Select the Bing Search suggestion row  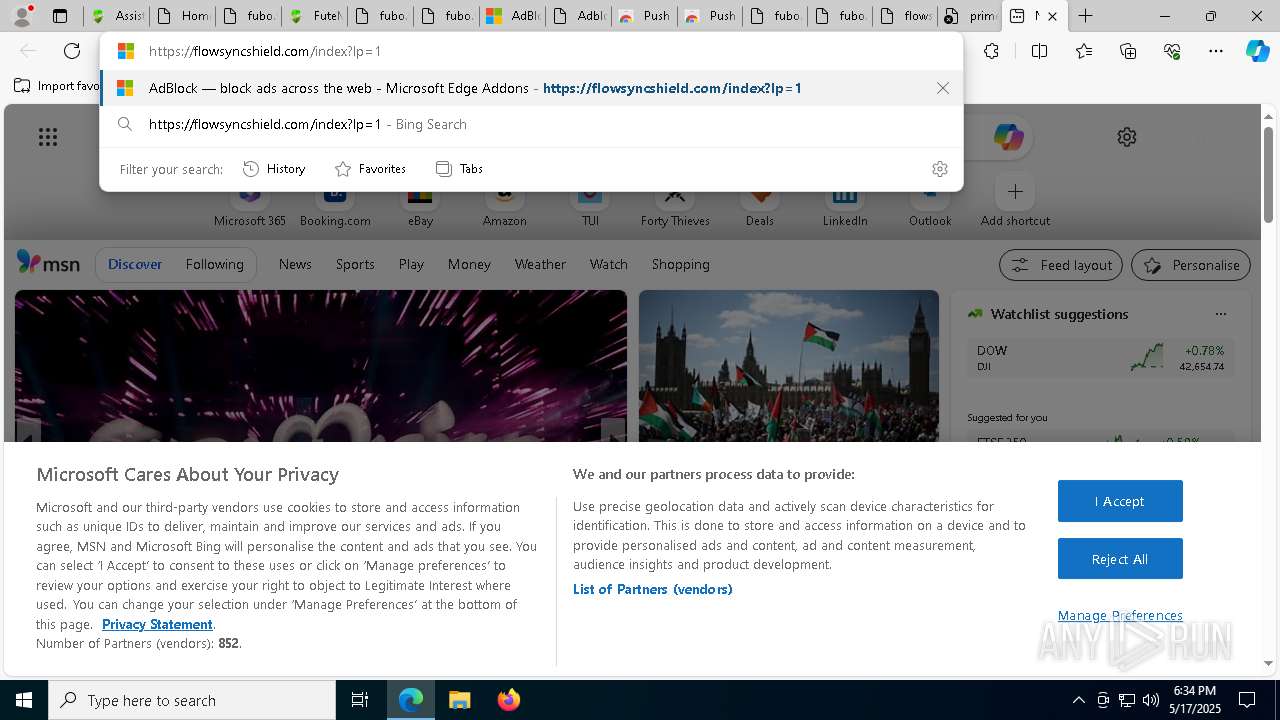[x=531, y=124]
